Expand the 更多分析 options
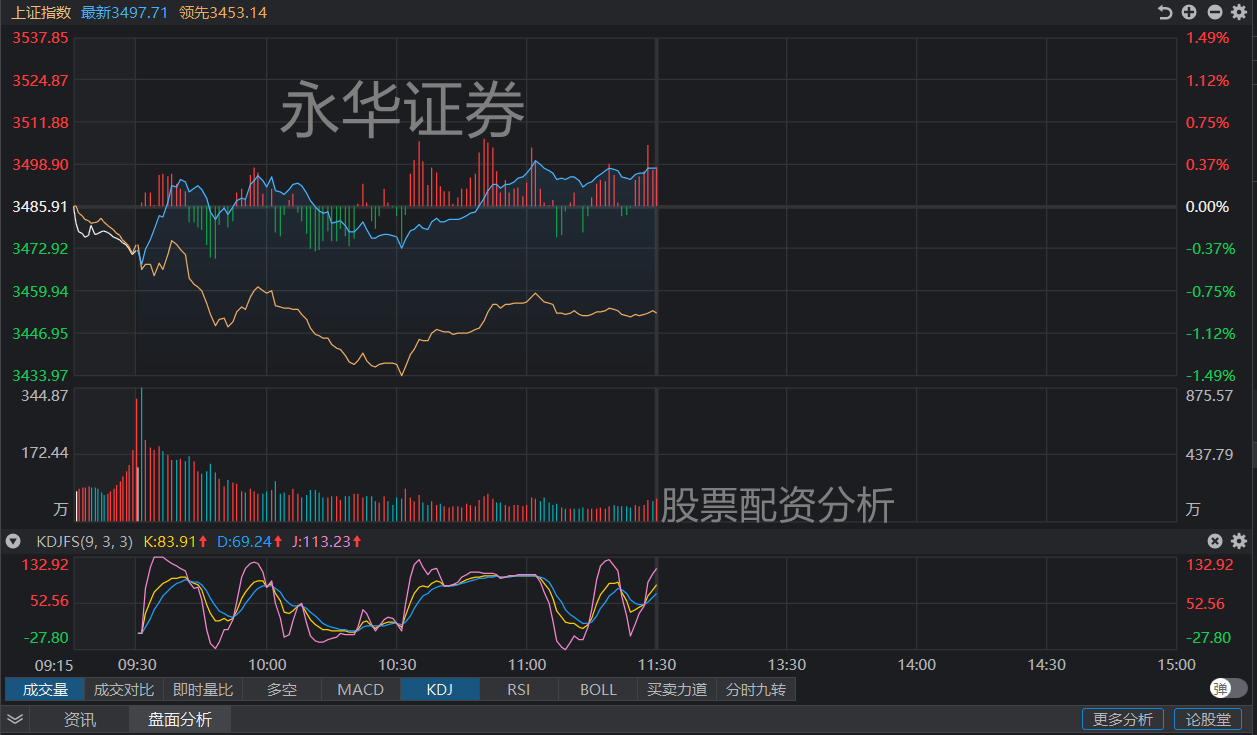The image size is (1257, 735). (x=1122, y=718)
